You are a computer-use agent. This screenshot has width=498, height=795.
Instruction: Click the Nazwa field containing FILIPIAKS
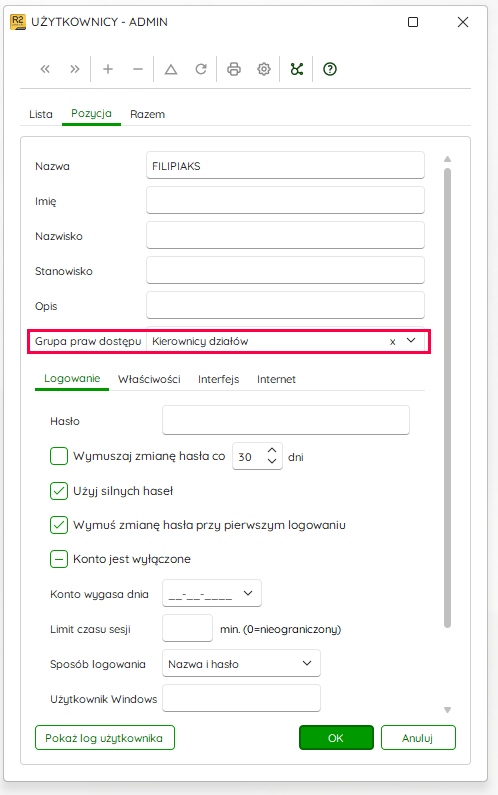tap(286, 165)
